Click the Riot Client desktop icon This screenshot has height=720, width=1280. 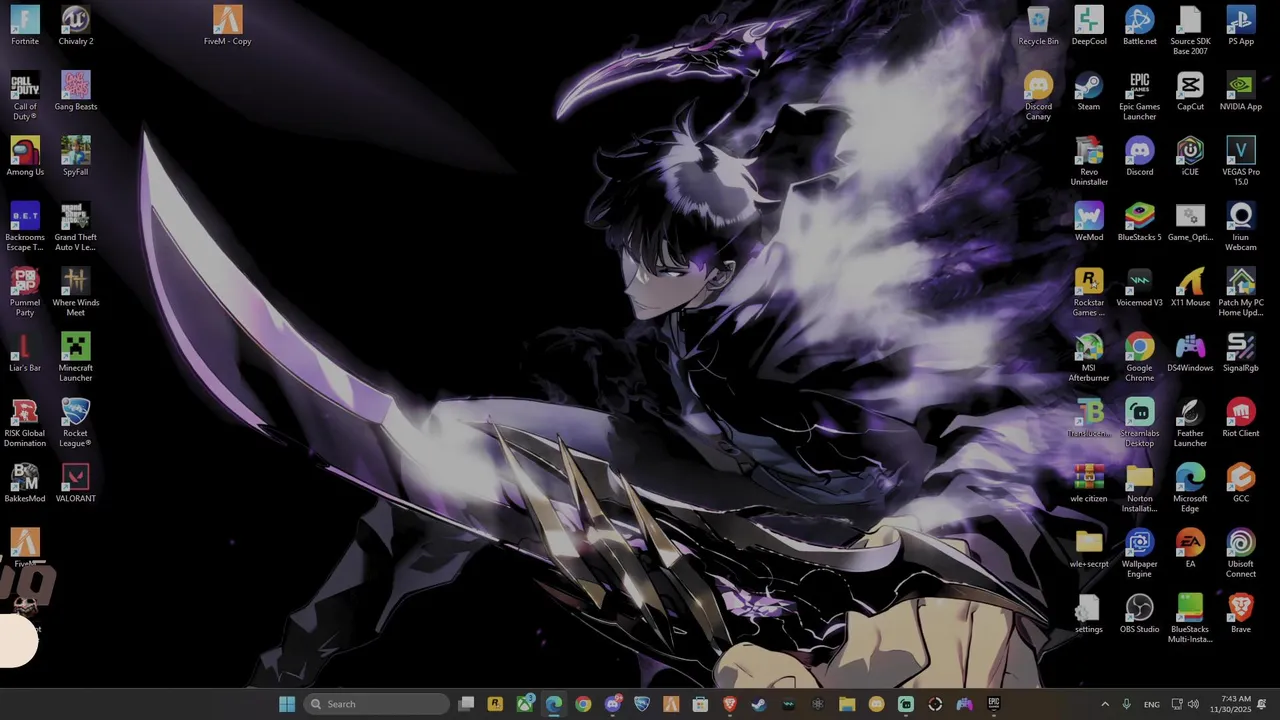1241,418
